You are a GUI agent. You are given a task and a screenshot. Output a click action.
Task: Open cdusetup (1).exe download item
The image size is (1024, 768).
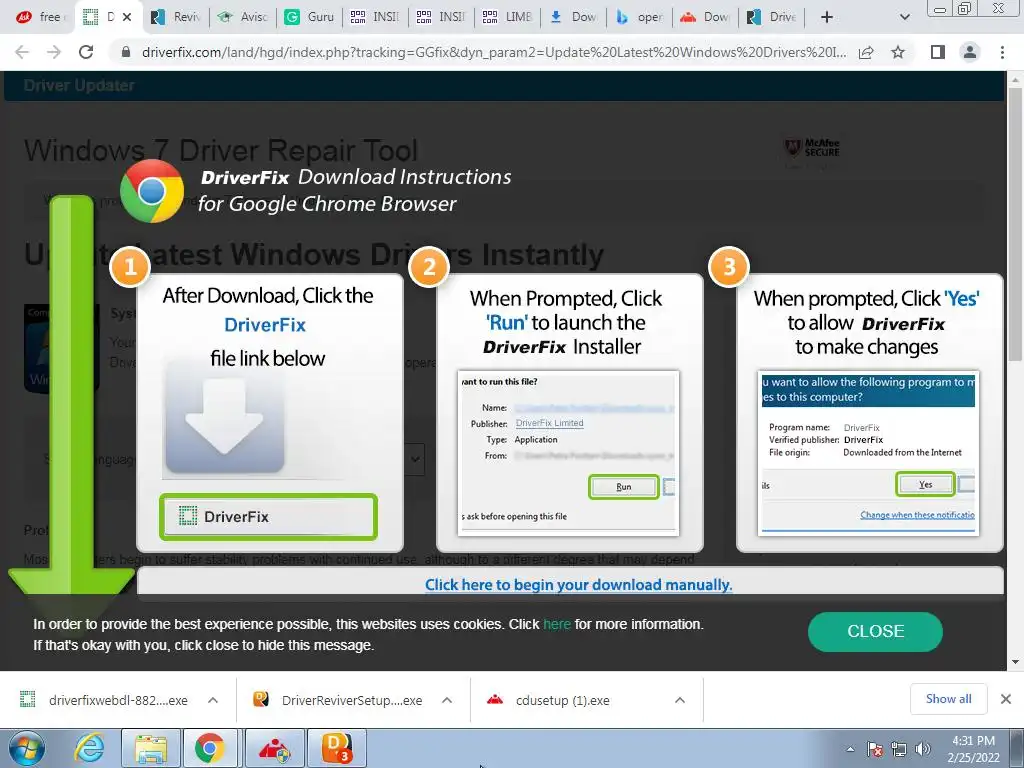pyautogui.click(x=549, y=700)
